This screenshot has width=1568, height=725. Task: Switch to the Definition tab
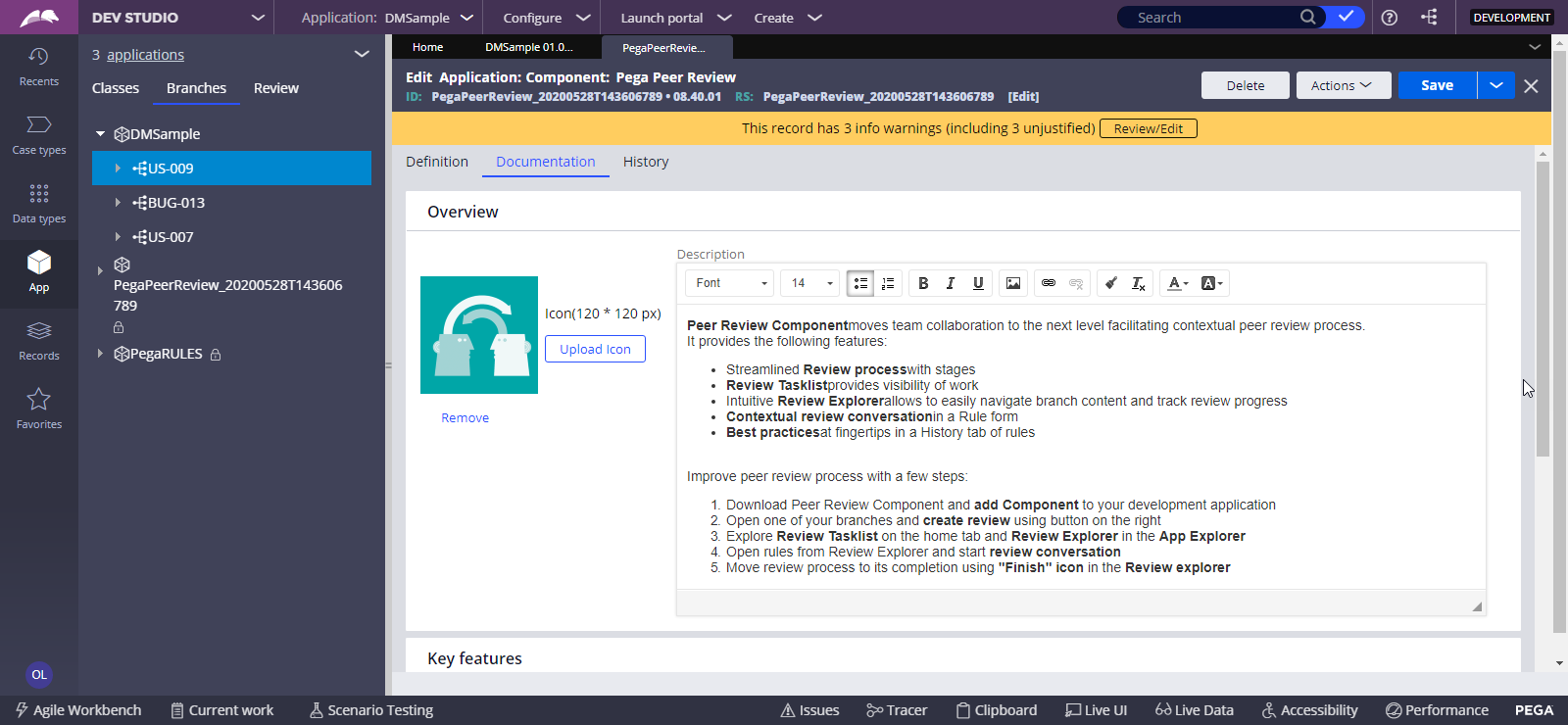click(x=437, y=162)
